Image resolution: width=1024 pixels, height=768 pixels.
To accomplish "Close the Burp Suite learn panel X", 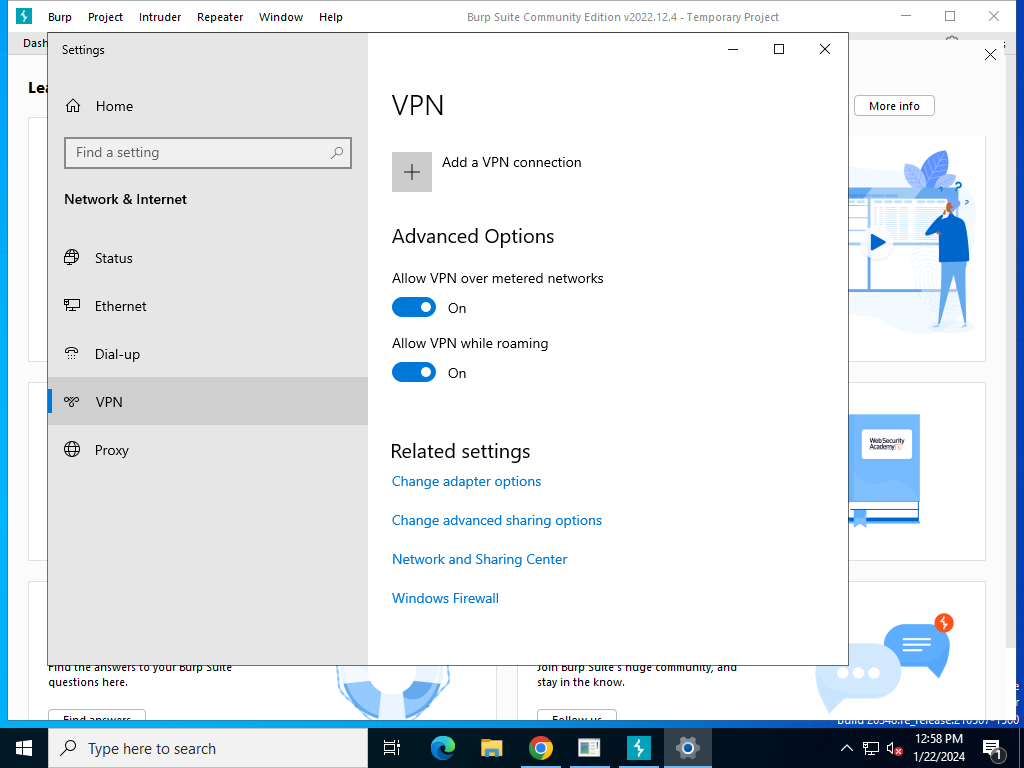I will pos(990,55).
